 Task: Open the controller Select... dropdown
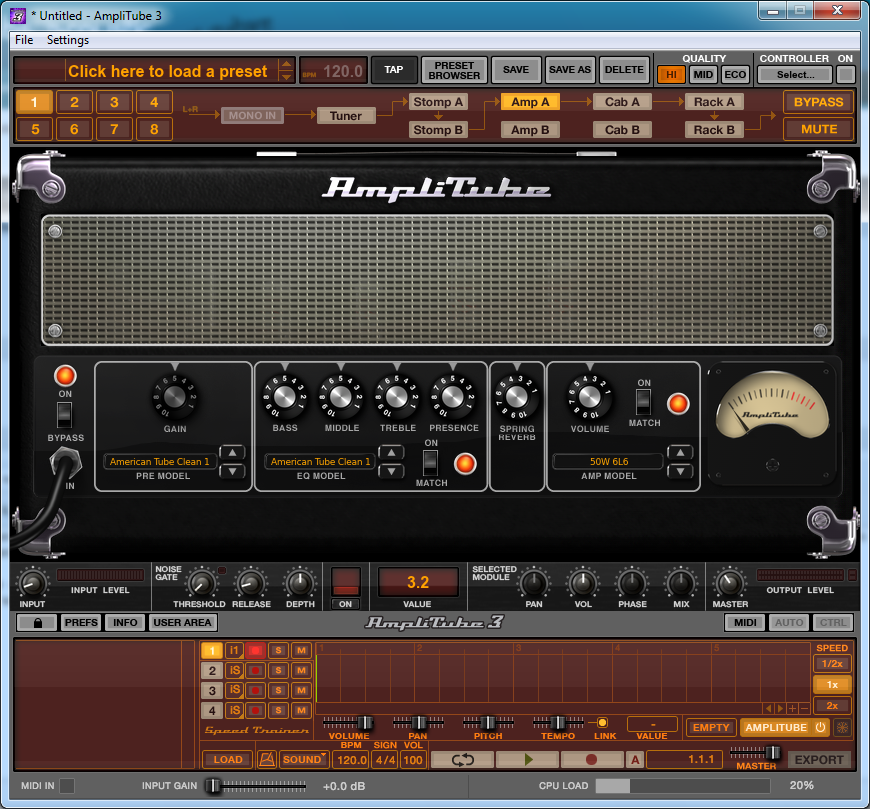tap(795, 74)
